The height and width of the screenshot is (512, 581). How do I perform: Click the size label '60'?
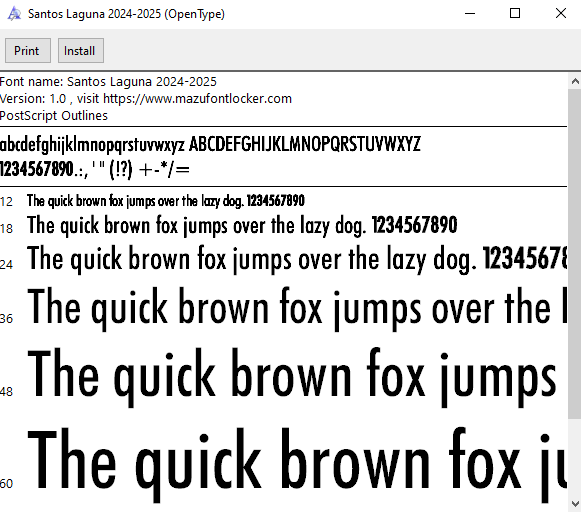(x=6, y=483)
